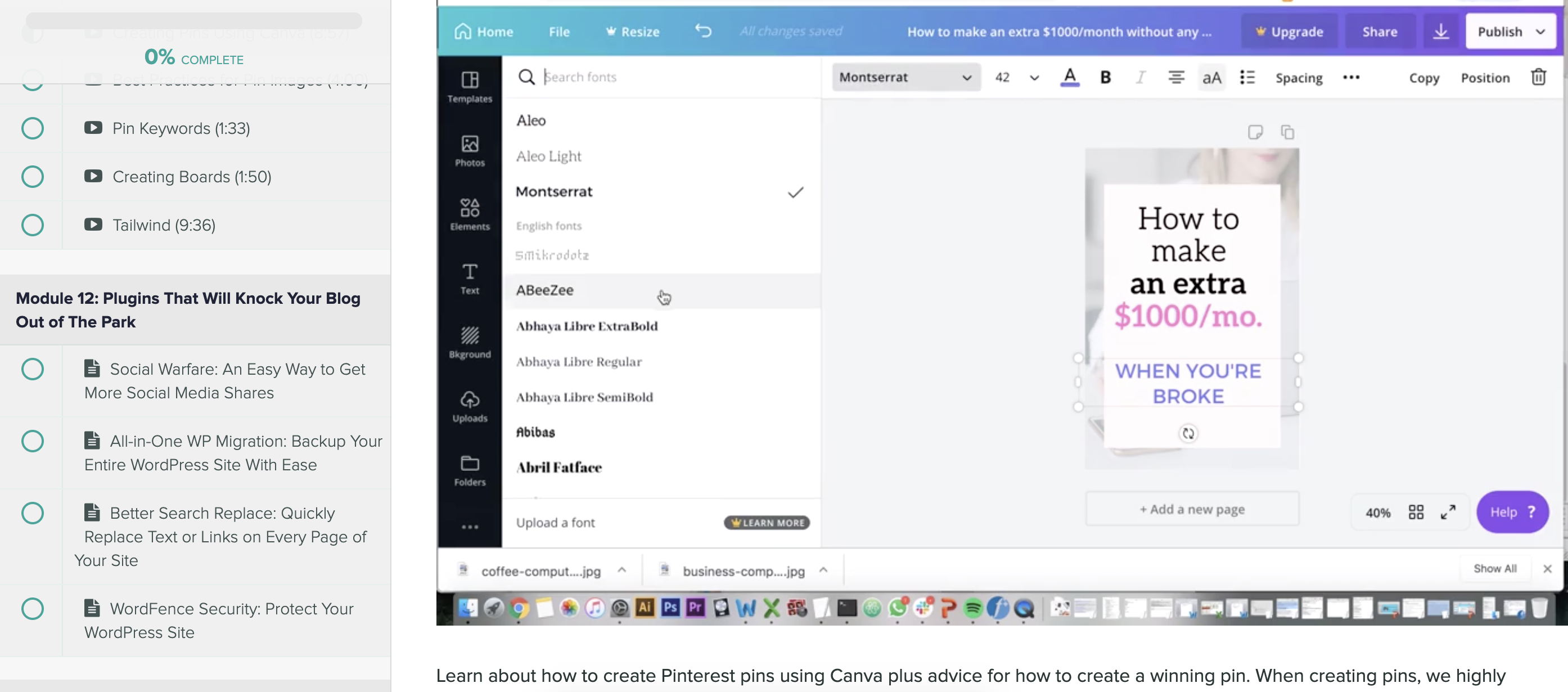Click LEARN MORE next to Upload a font
This screenshot has width=1568, height=692.
[767, 523]
